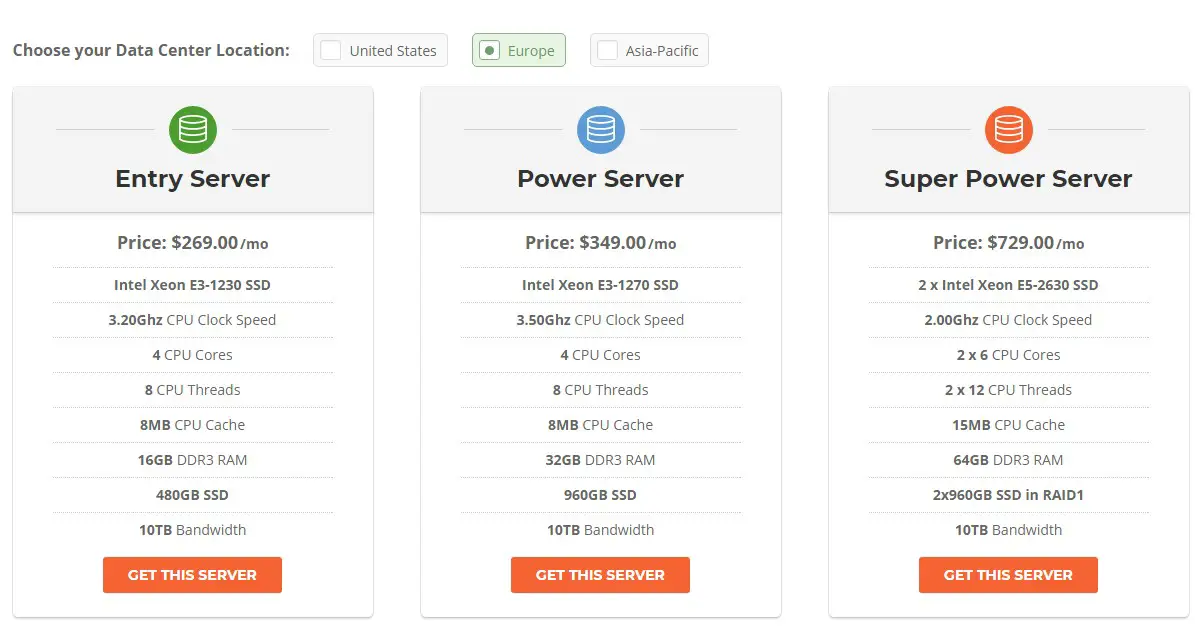This screenshot has width=1195, height=637.
Task: Click the 2x960GB SSD in RAID1 row
Action: pos(1008,495)
